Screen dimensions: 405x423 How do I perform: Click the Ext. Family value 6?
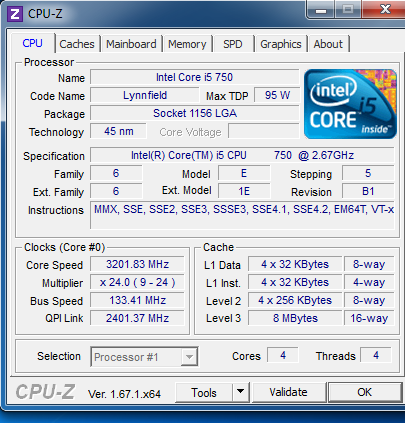tap(116, 191)
